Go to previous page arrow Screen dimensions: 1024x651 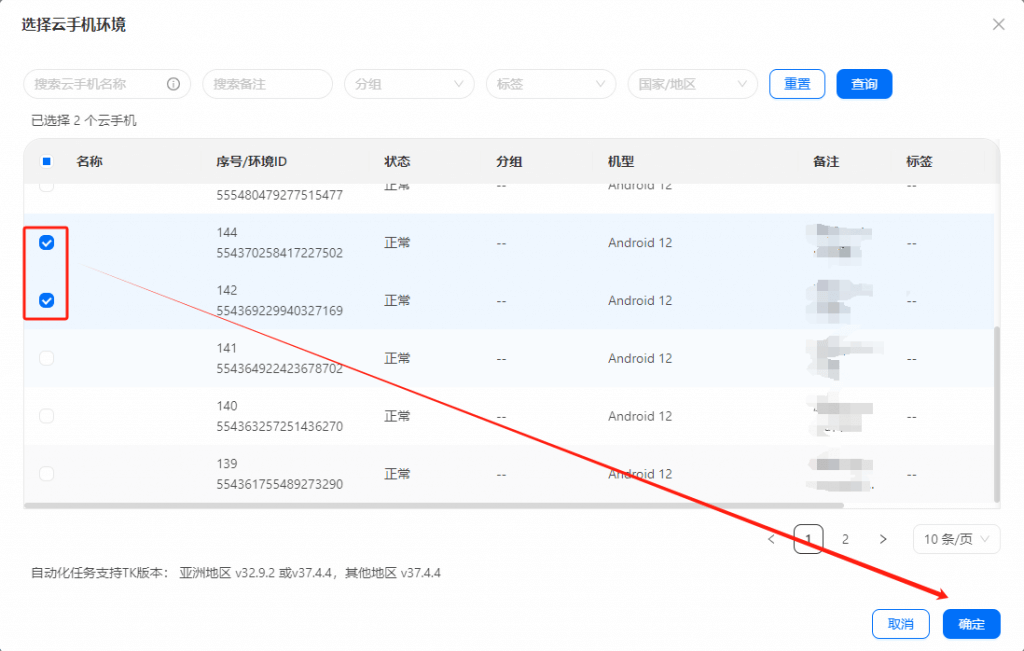pos(771,539)
